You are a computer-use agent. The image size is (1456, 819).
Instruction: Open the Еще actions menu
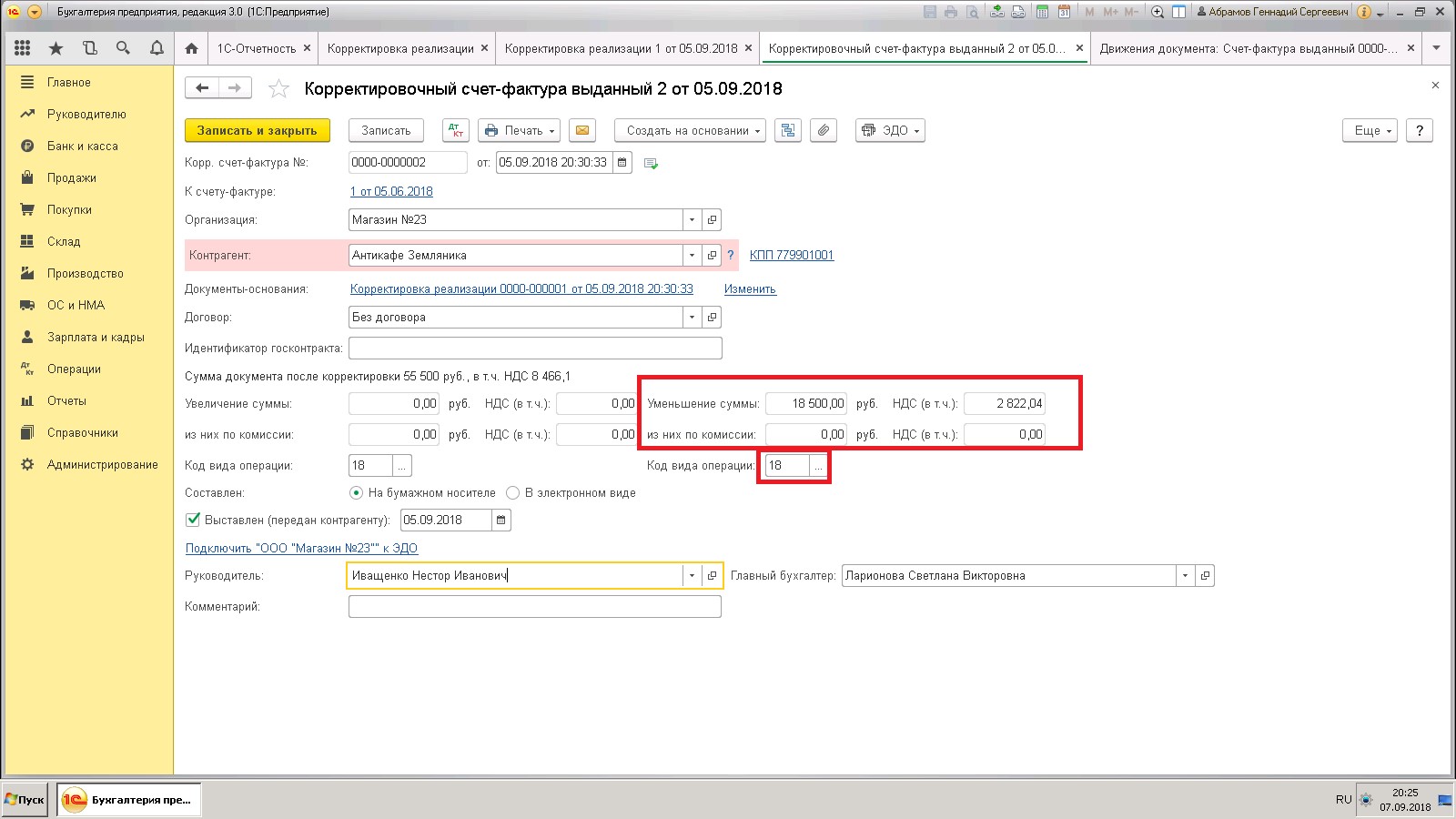[x=1370, y=130]
